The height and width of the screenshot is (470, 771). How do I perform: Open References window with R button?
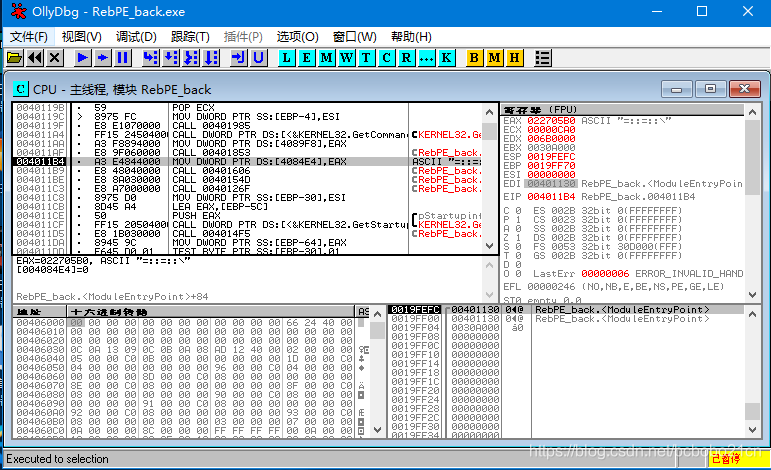406,58
